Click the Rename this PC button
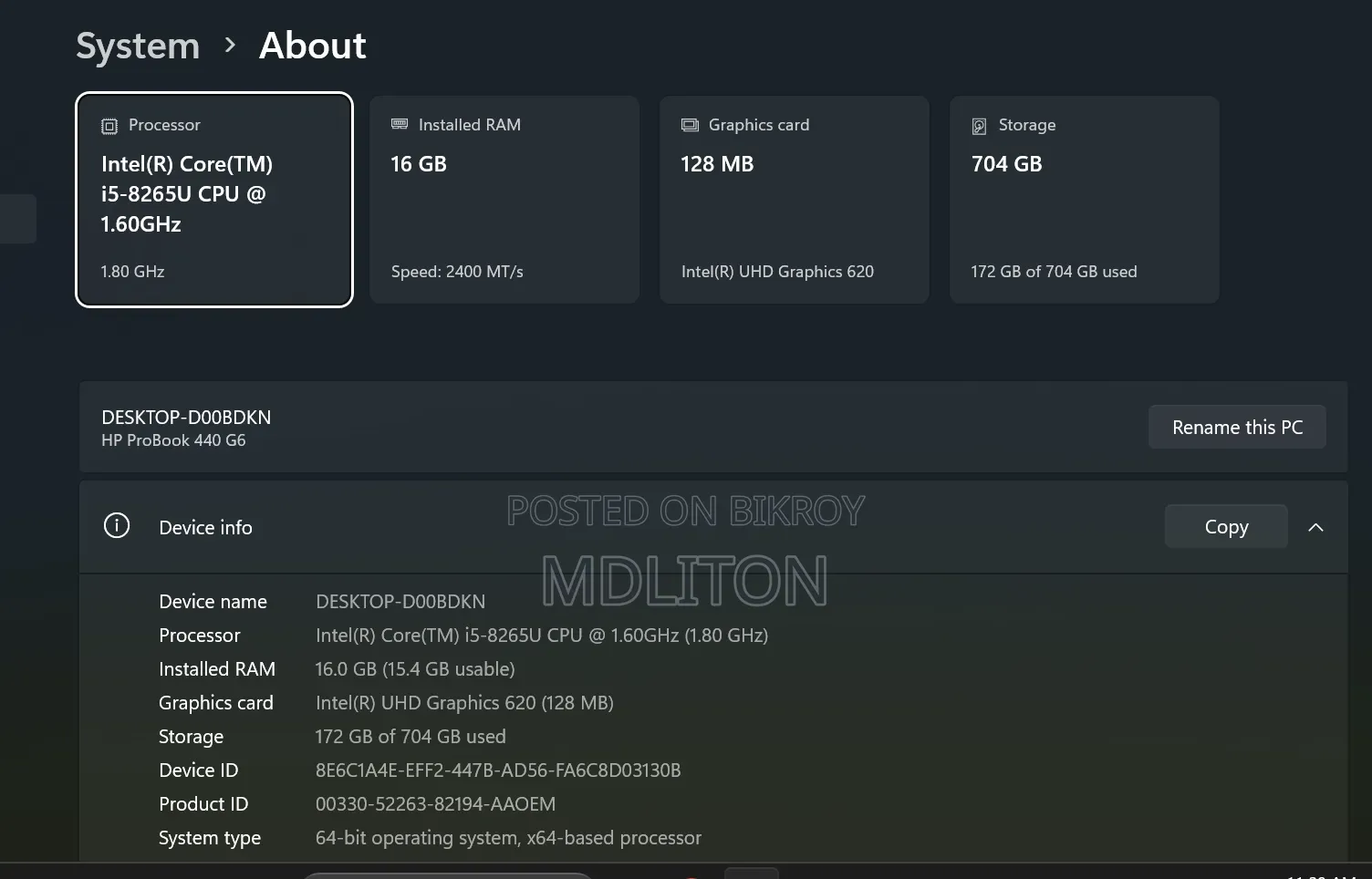 tap(1237, 427)
